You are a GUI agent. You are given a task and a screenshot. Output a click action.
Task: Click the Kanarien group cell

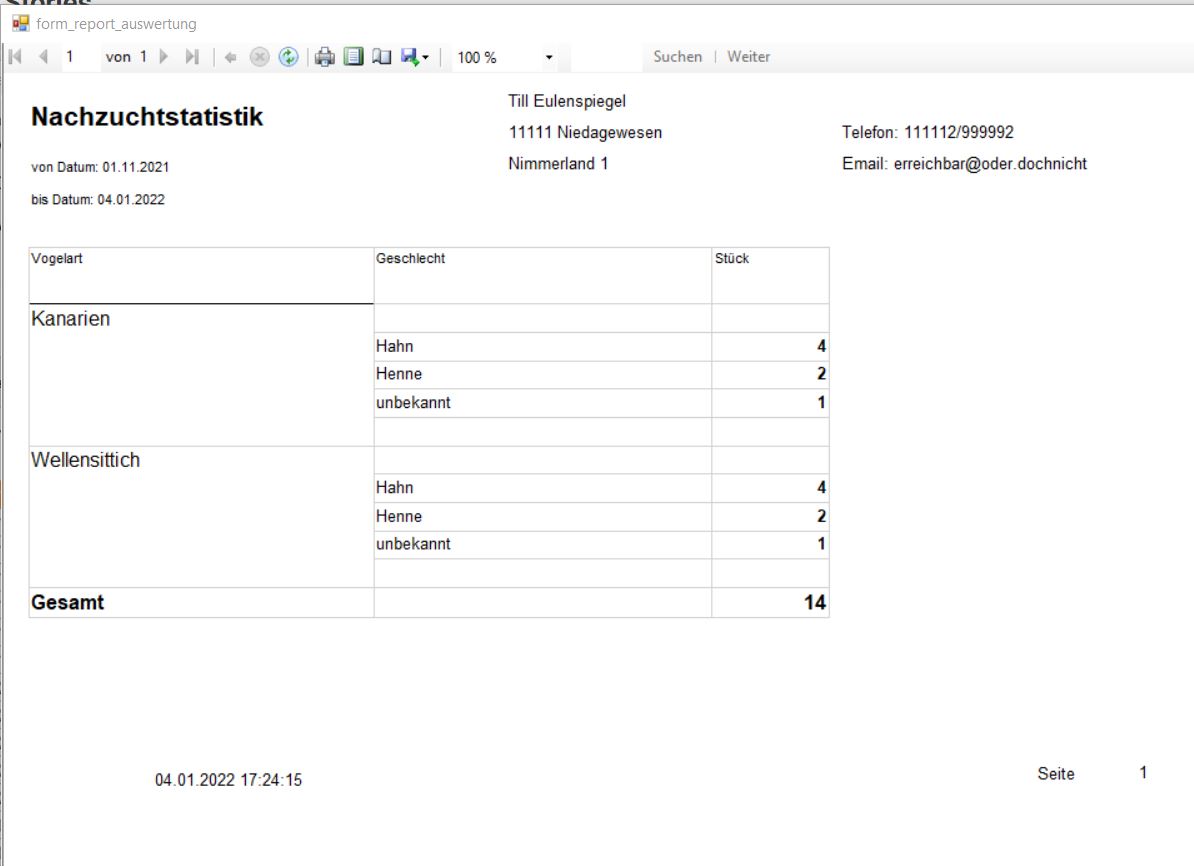pos(71,320)
